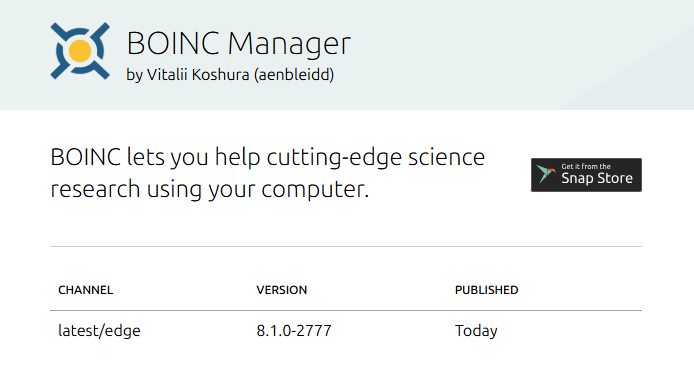Click the yellow center of the BOINC logo
The image size is (694, 388).
80,51
